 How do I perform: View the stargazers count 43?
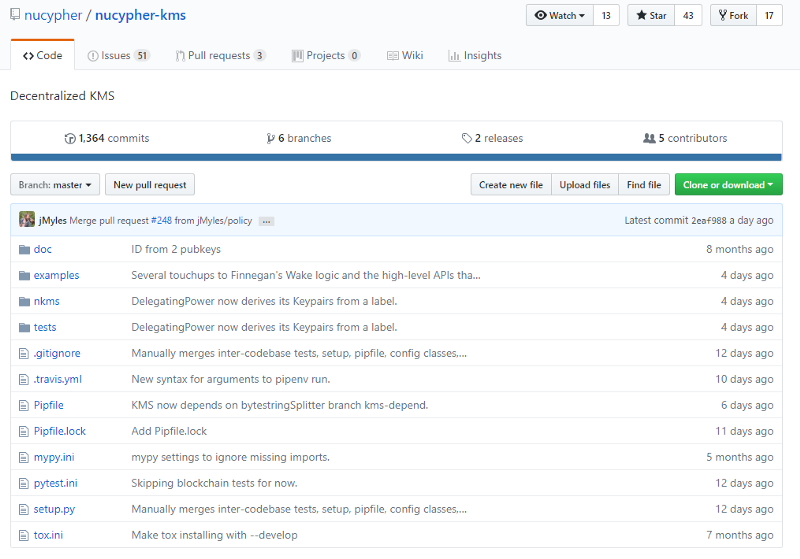pyautogui.click(x=688, y=15)
